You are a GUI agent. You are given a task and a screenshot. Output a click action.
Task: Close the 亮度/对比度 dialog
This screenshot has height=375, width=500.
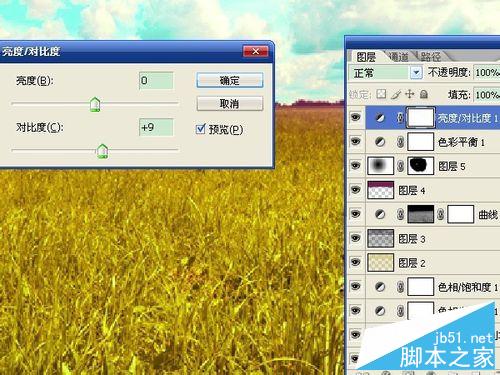[256, 51]
